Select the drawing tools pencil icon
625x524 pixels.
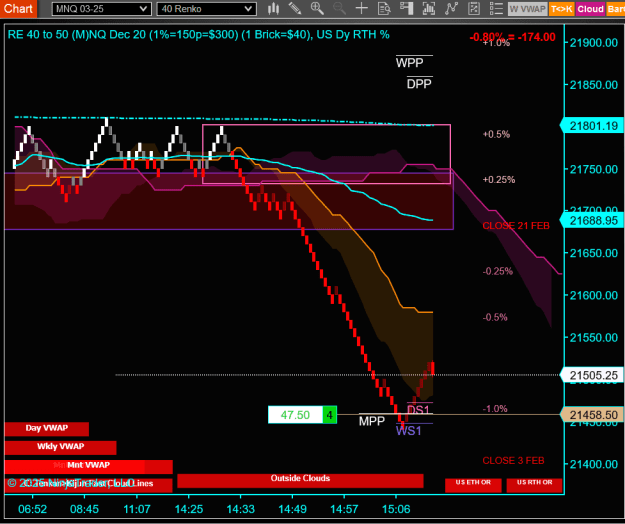point(295,8)
